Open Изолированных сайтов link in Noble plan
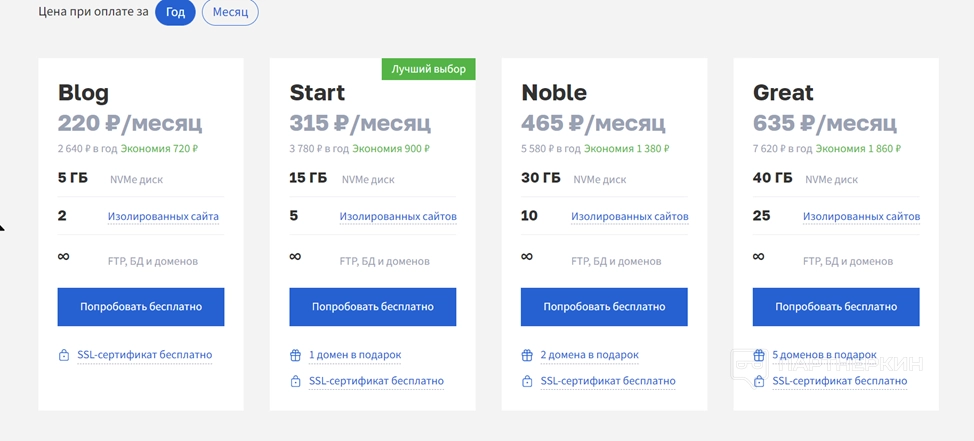This screenshot has width=974, height=441. (630, 216)
